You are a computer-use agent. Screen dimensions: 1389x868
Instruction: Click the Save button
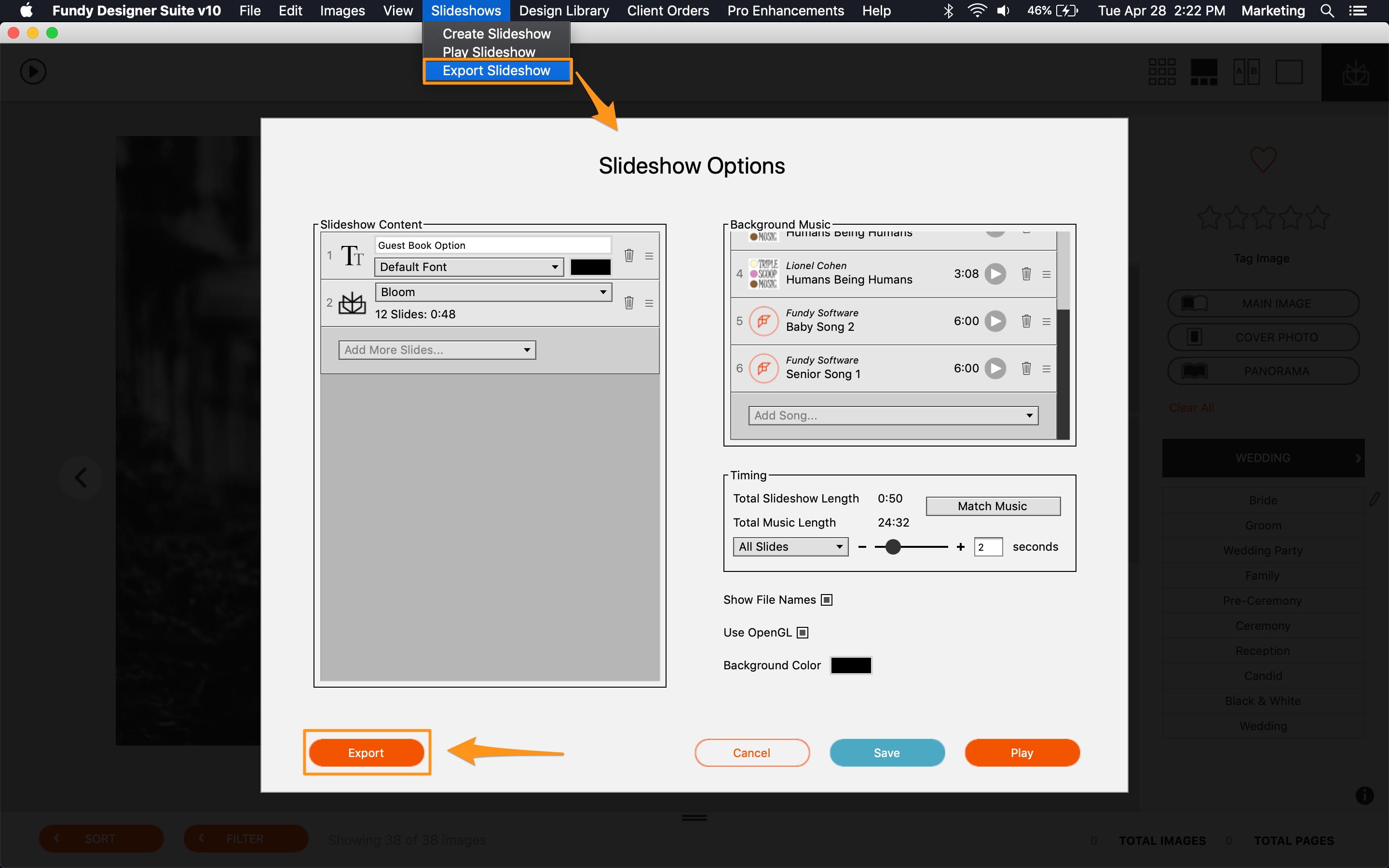(887, 753)
